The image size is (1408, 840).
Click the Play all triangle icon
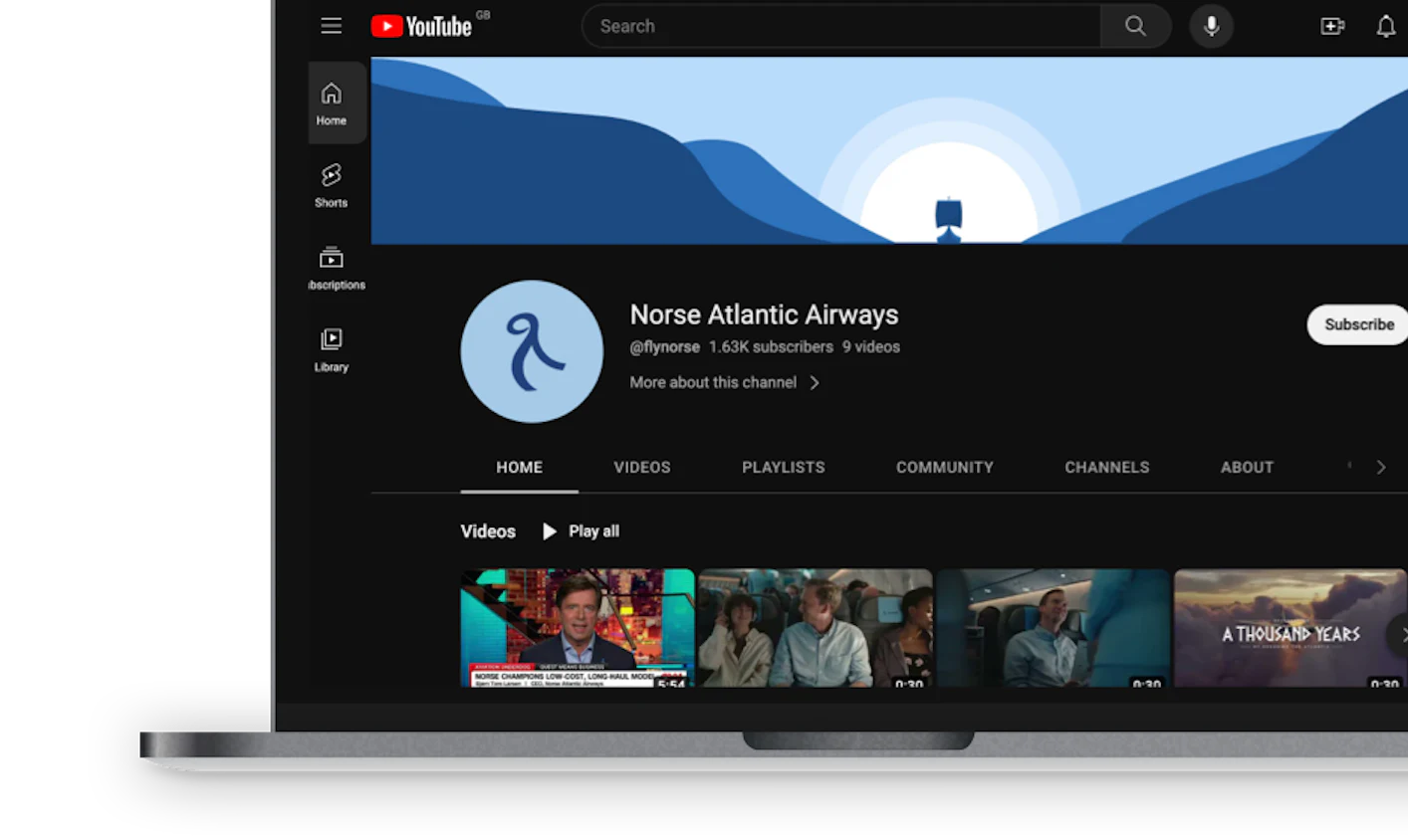click(549, 531)
